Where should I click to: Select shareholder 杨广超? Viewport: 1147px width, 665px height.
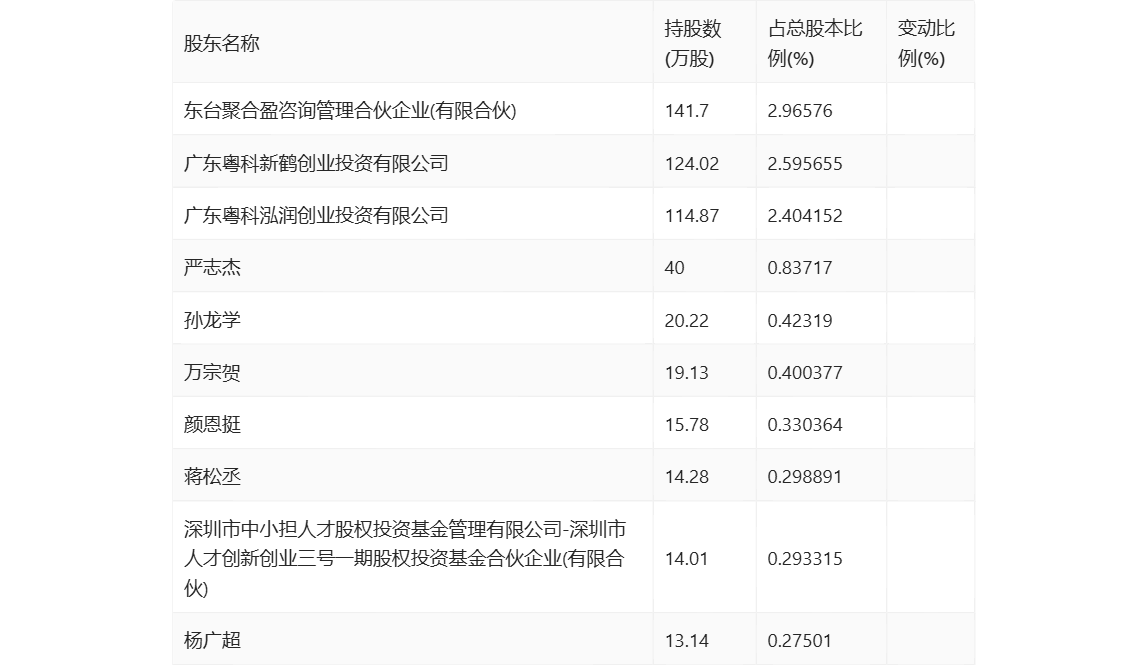pos(212,640)
